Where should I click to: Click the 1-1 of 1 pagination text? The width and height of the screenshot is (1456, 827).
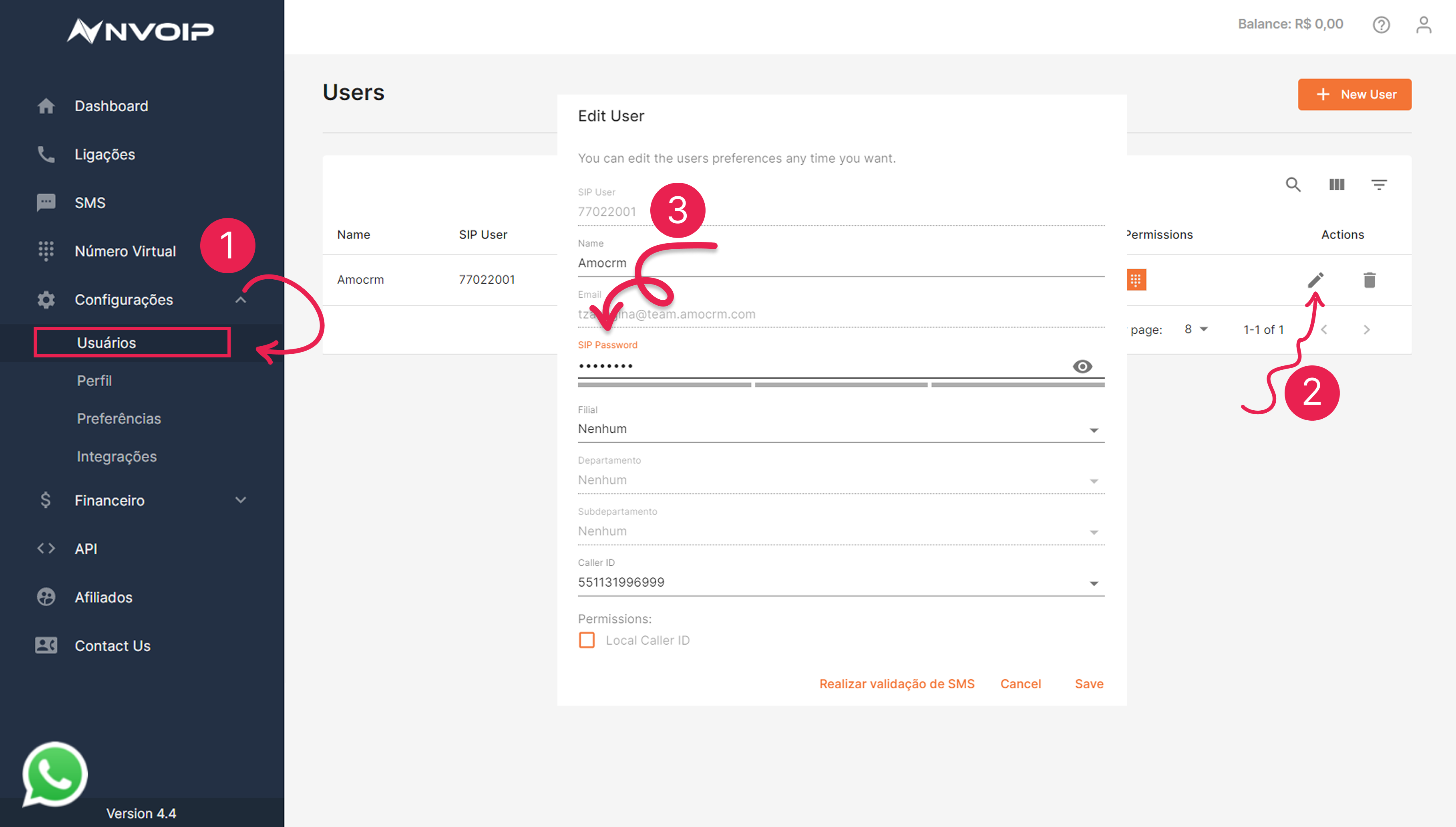point(1263,329)
